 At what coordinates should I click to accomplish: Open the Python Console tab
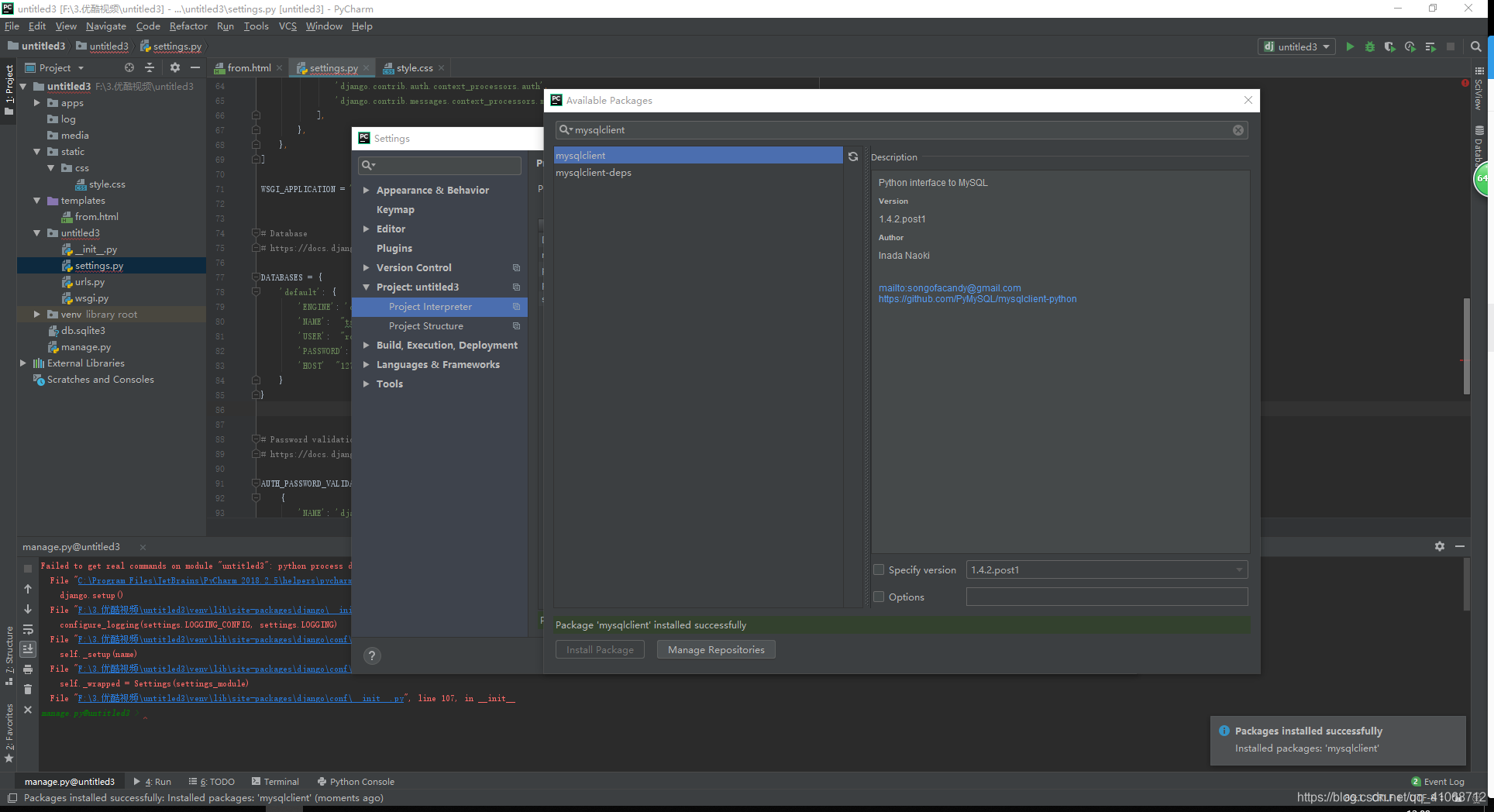pyautogui.click(x=356, y=782)
